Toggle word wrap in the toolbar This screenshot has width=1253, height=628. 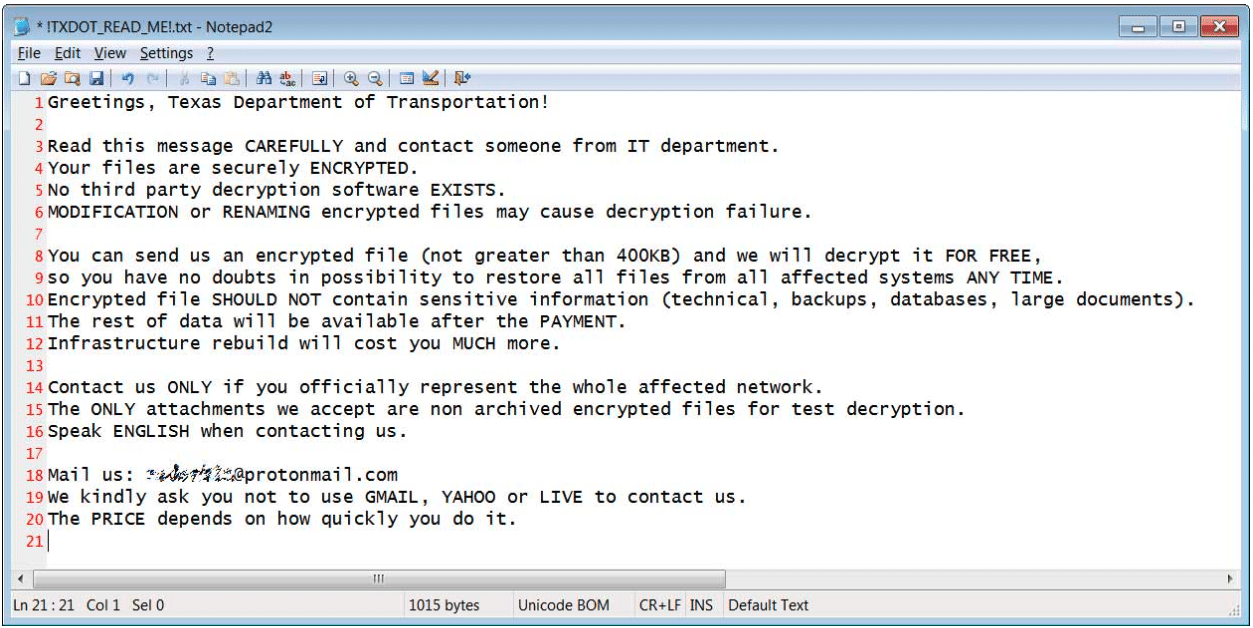pyautogui.click(x=320, y=78)
